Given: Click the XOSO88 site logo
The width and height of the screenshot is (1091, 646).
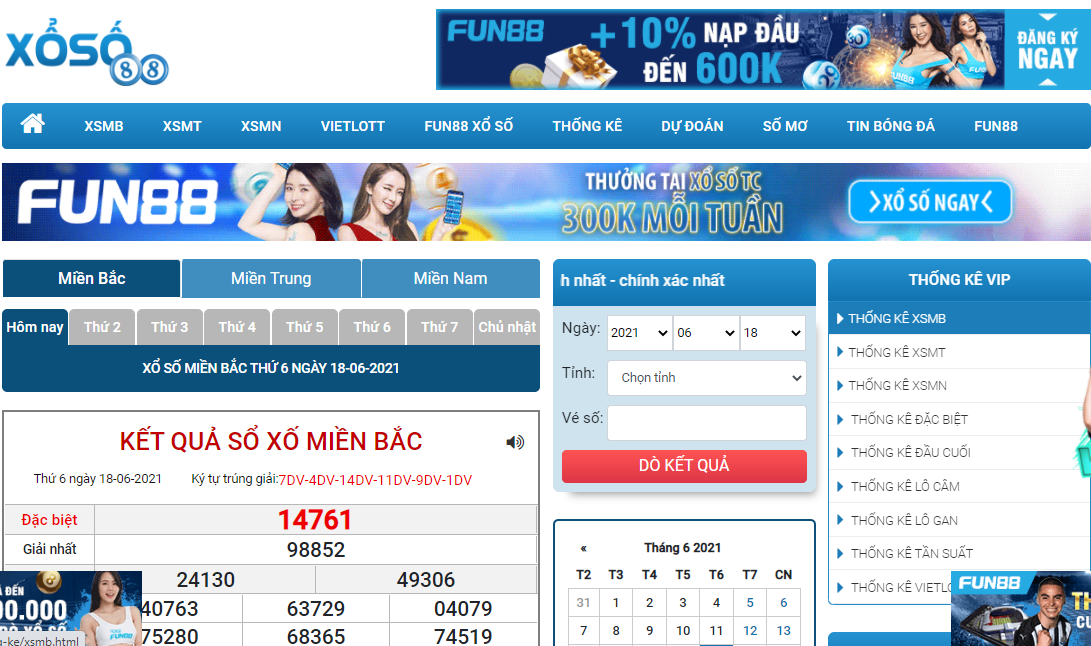Looking at the screenshot, I should 87,53.
